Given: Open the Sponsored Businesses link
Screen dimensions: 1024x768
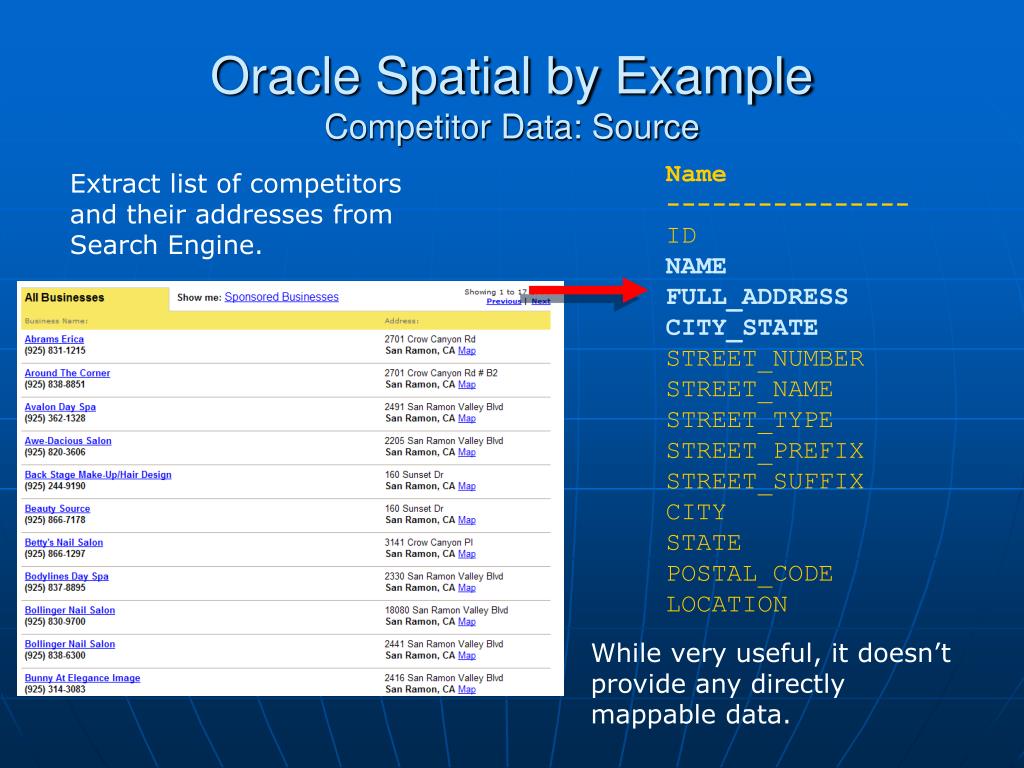Looking at the screenshot, I should point(281,297).
